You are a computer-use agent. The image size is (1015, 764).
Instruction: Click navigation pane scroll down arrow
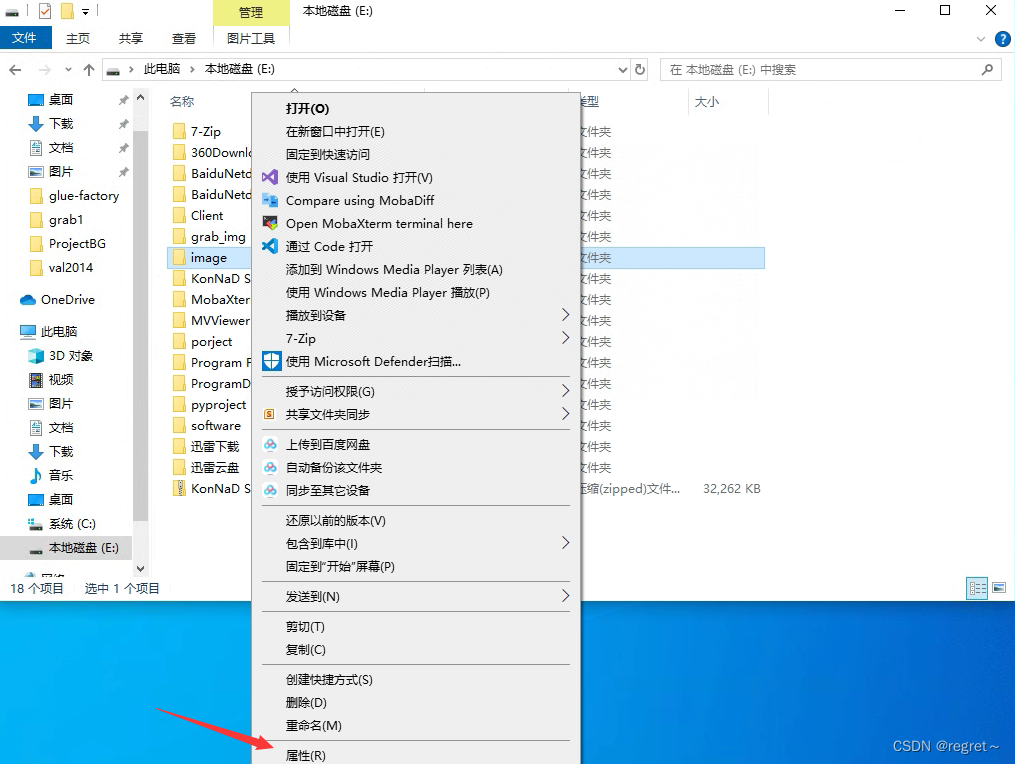(x=140, y=568)
